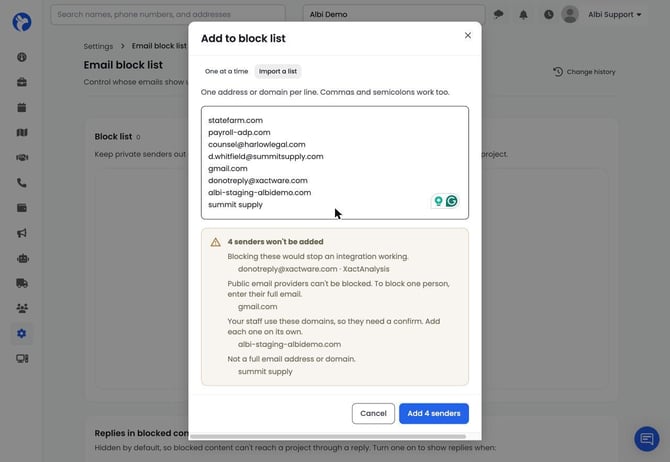The width and height of the screenshot is (670, 462).
Task: Open the dashboard gauge icon in sidebar
Action: (22, 57)
